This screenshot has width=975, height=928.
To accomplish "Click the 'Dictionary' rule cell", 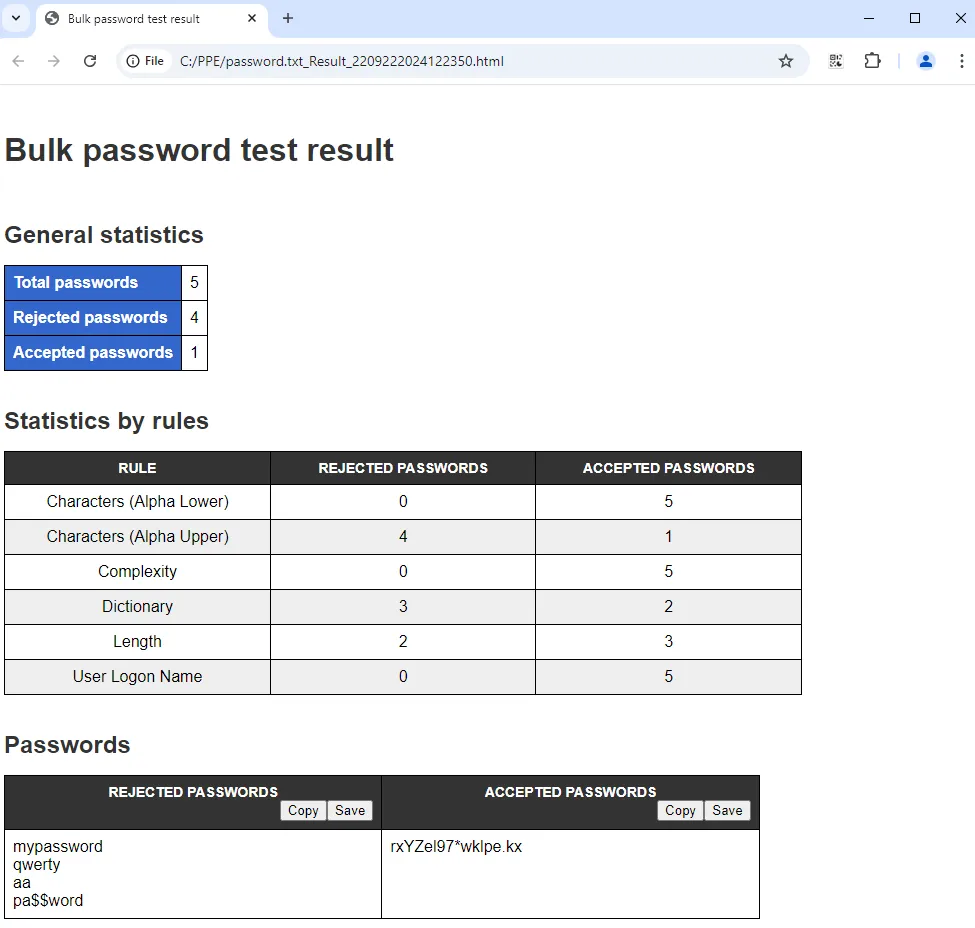I will pos(137,606).
